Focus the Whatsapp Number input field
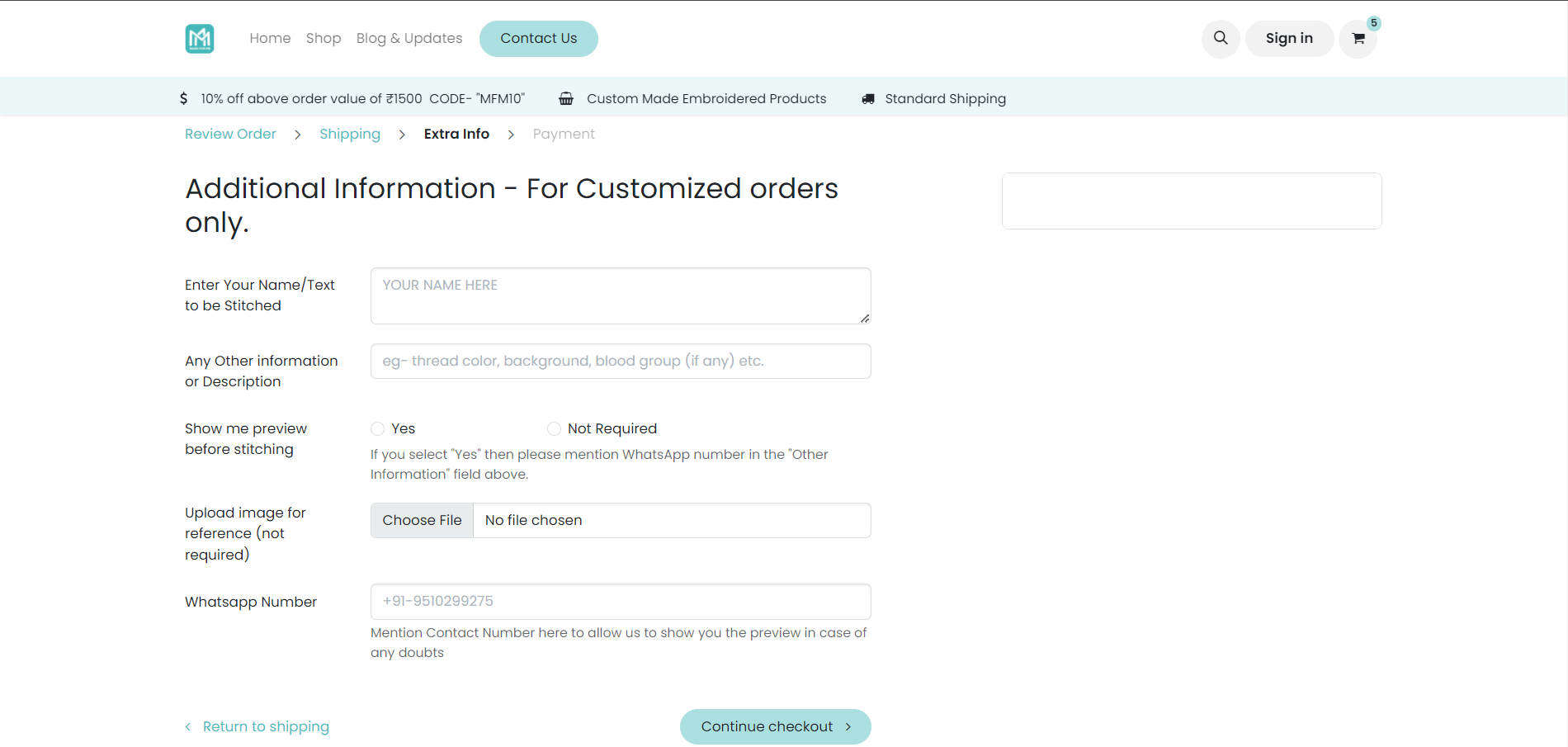The image size is (1568, 747). coord(621,602)
